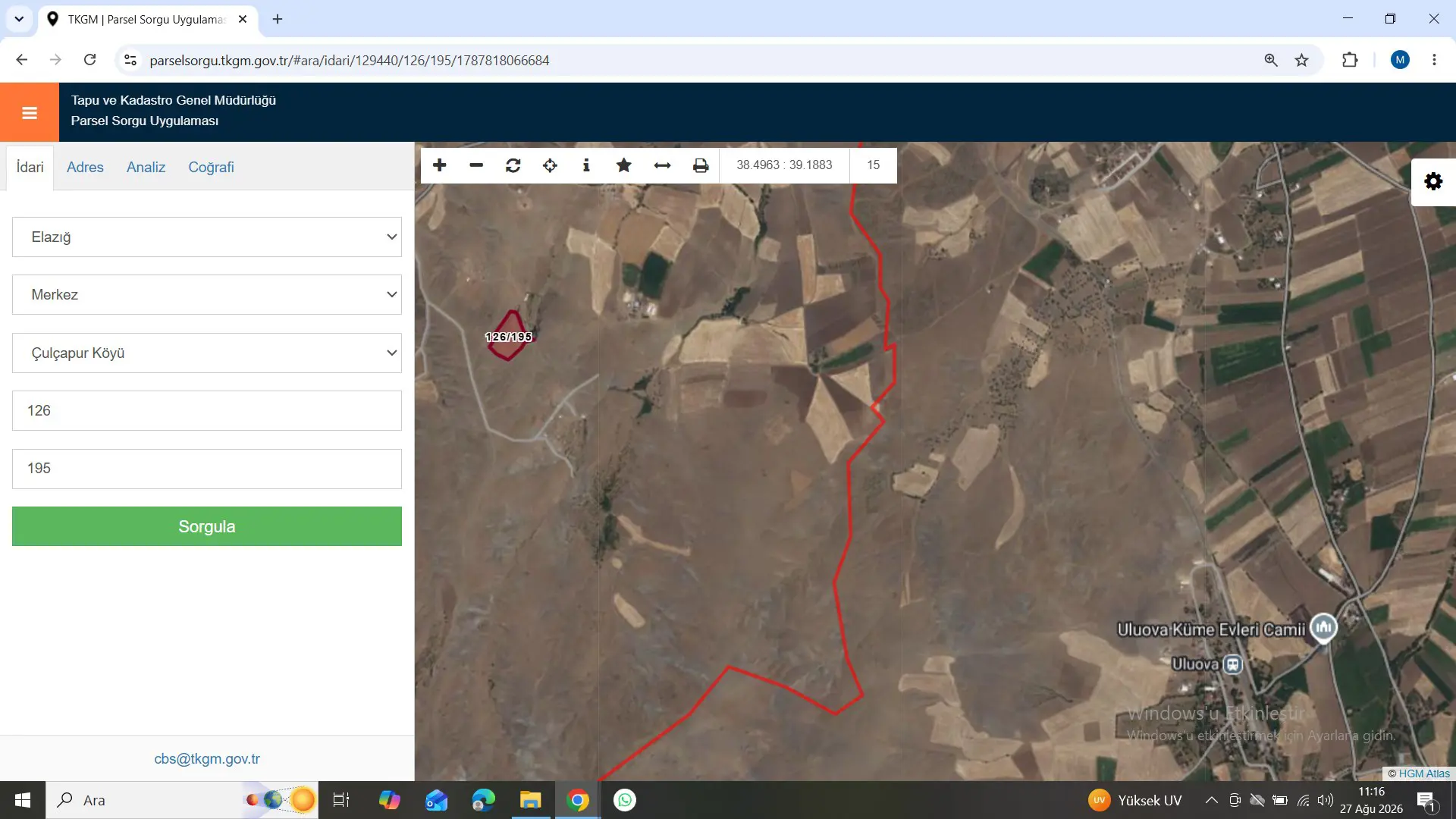Switch to the Analiz tab

pos(146,167)
